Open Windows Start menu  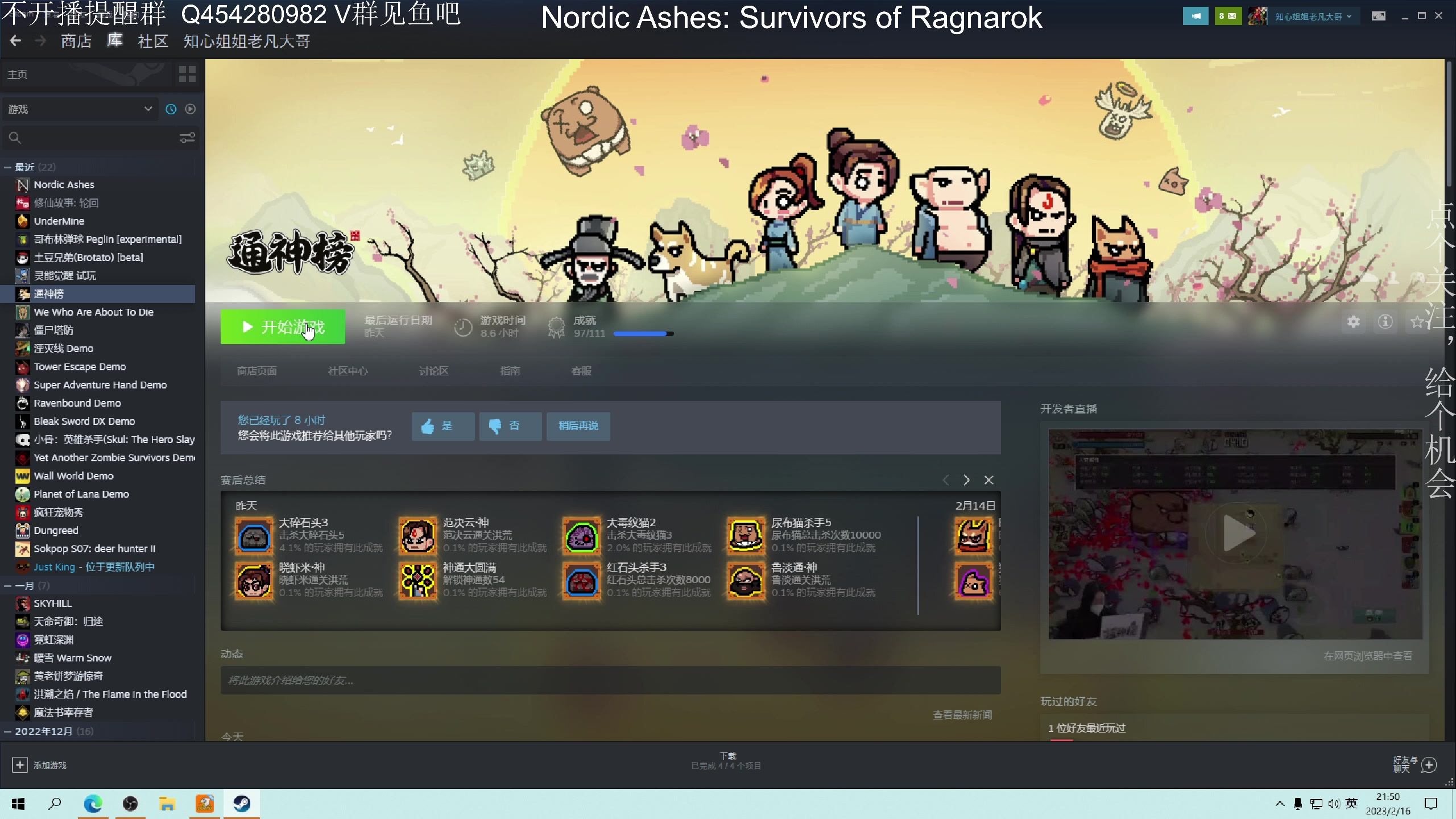pos(18,804)
